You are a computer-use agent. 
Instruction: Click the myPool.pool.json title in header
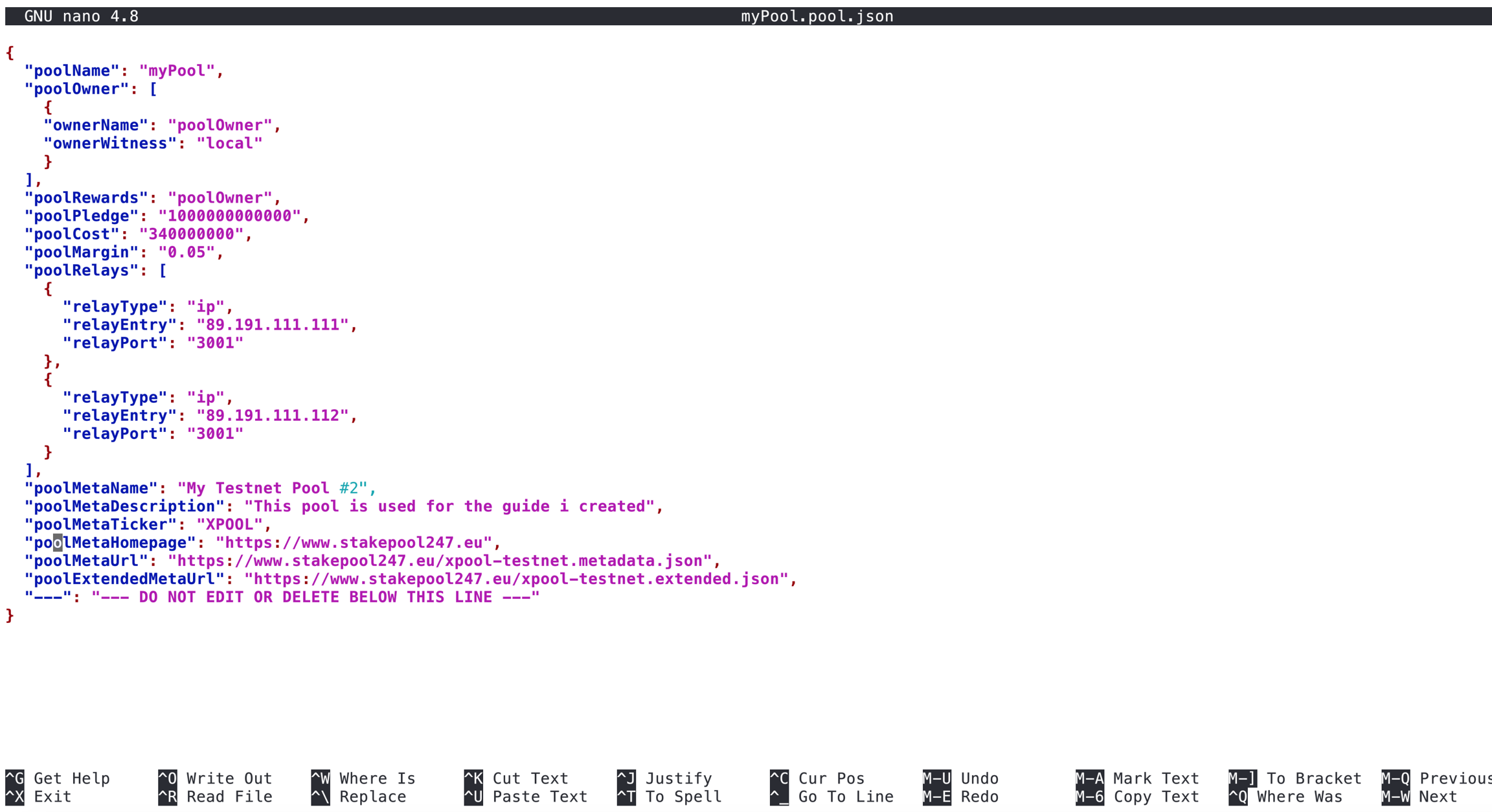(x=817, y=16)
